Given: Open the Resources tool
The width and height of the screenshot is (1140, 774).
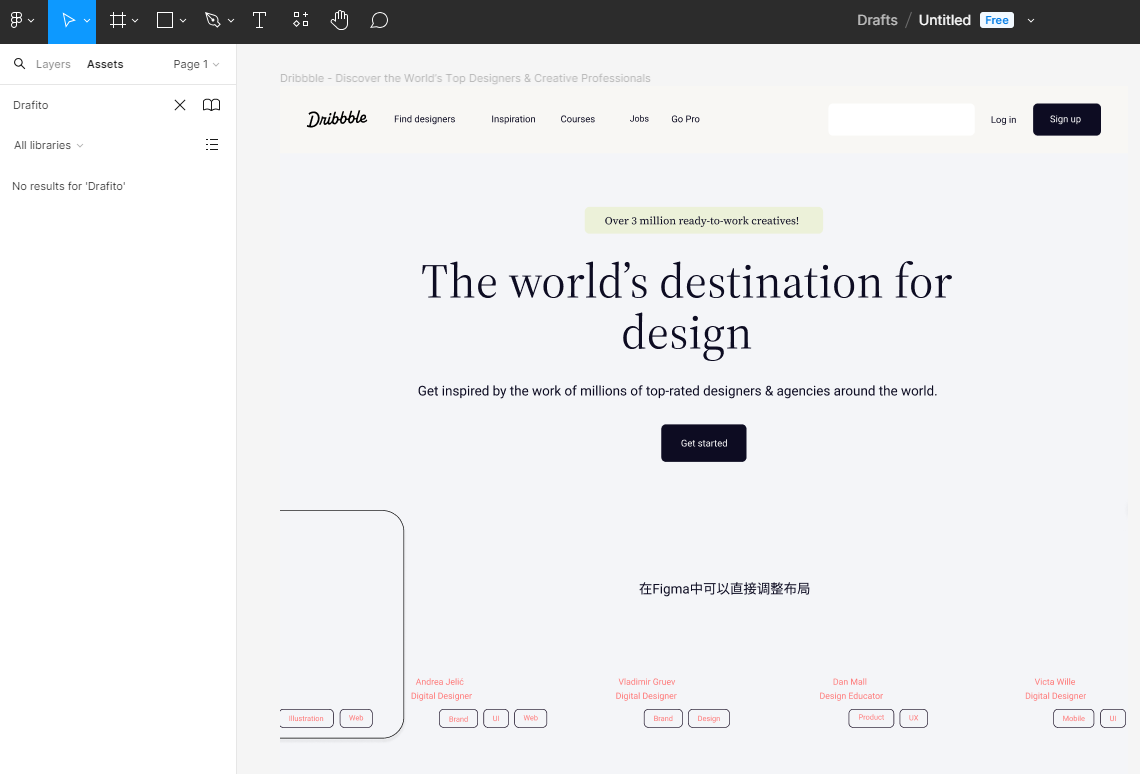Looking at the screenshot, I should (x=300, y=20).
